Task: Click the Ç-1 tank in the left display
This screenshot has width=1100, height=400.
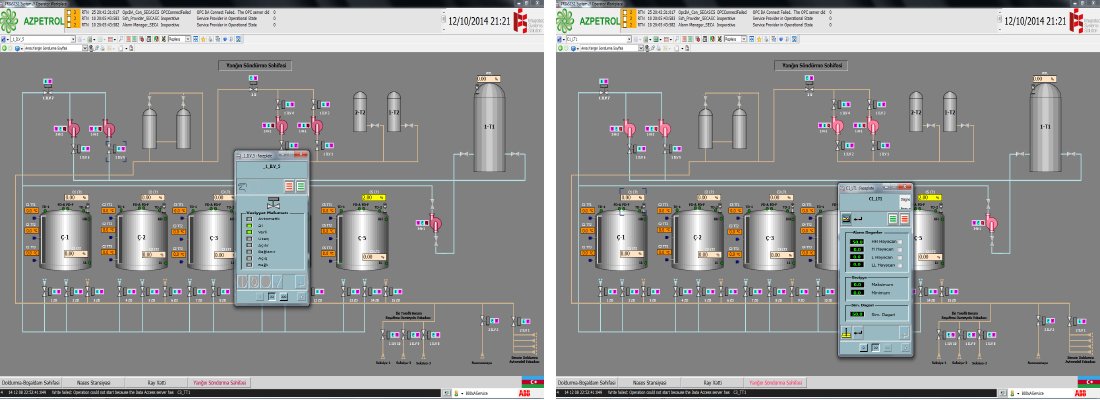Action: (60, 244)
